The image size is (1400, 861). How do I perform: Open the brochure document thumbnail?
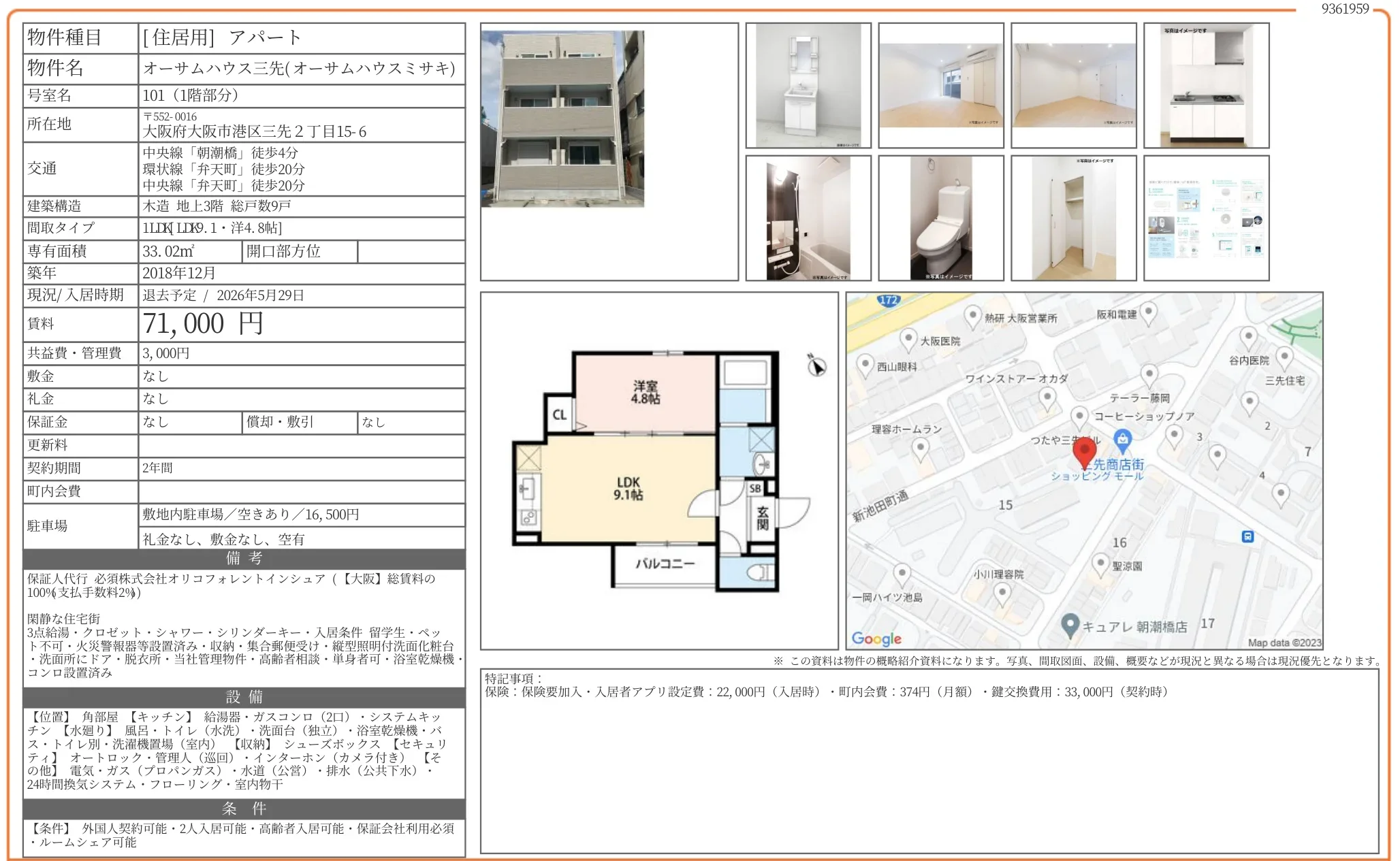[x=1206, y=218]
